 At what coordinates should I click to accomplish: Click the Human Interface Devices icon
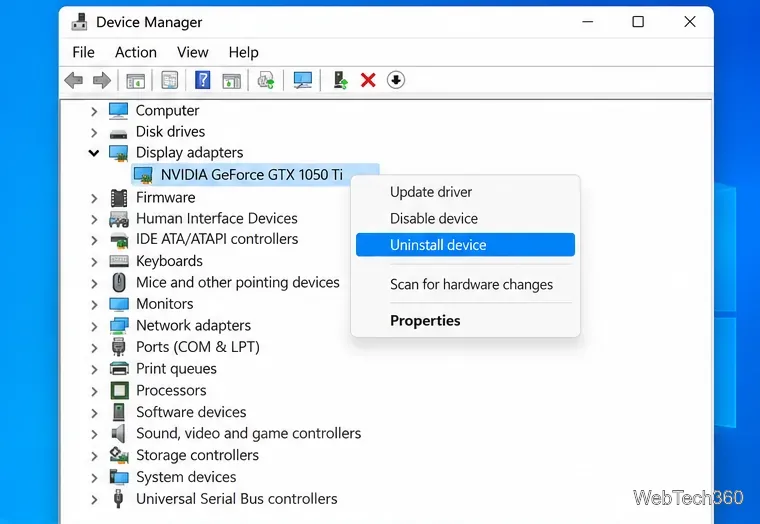tap(119, 219)
